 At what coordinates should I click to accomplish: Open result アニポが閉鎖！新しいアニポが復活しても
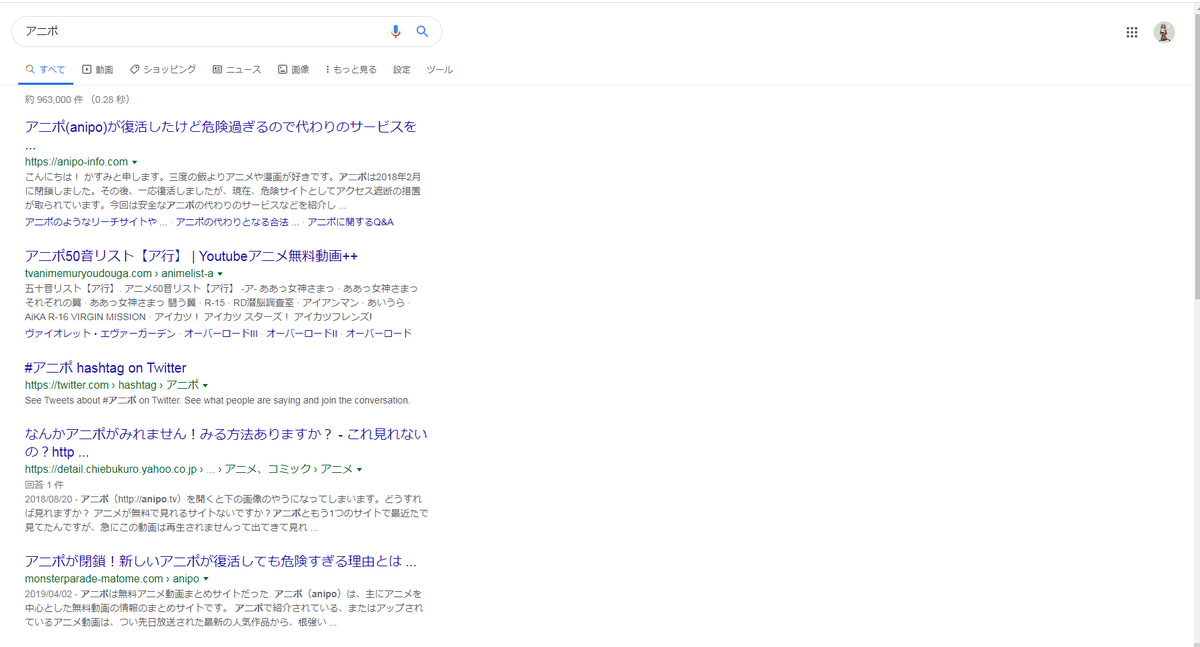point(221,561)
